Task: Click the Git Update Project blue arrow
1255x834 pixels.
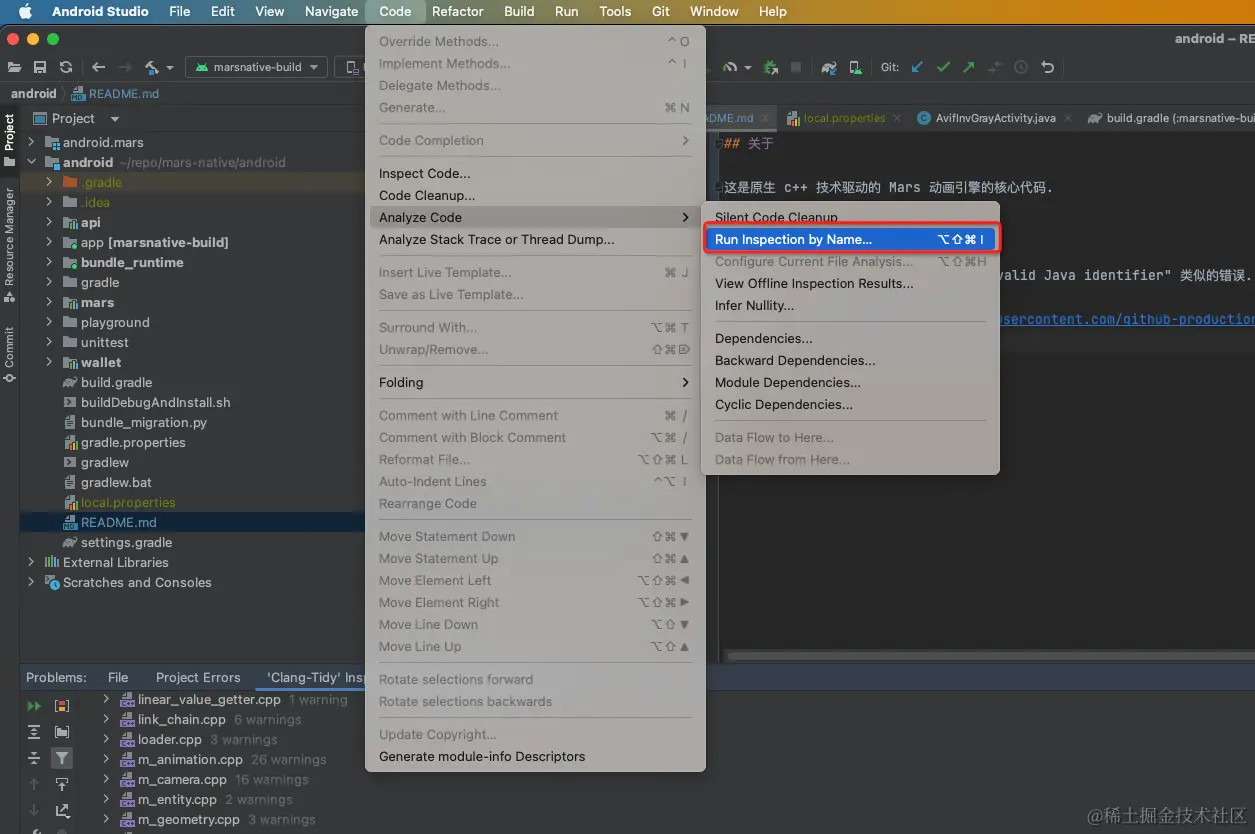Action: (917, 67)
